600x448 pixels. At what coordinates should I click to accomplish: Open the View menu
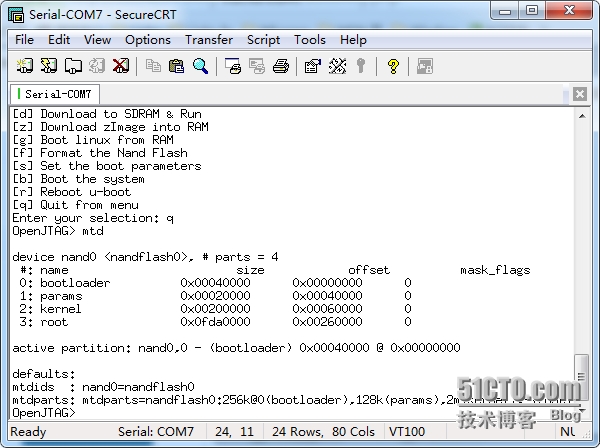98,40
